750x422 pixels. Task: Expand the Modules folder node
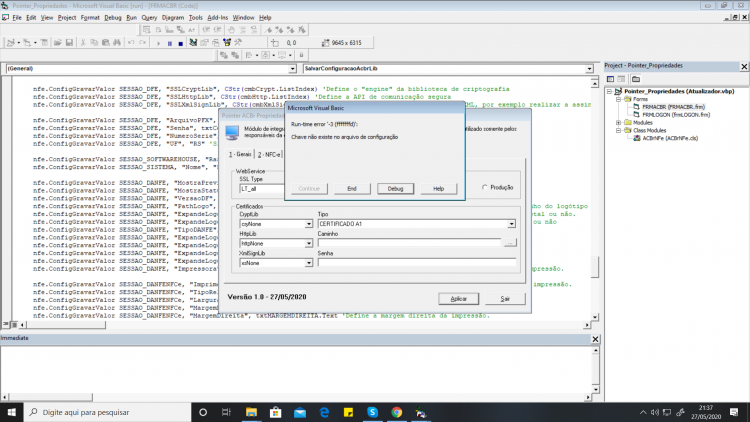pos(618,122)
